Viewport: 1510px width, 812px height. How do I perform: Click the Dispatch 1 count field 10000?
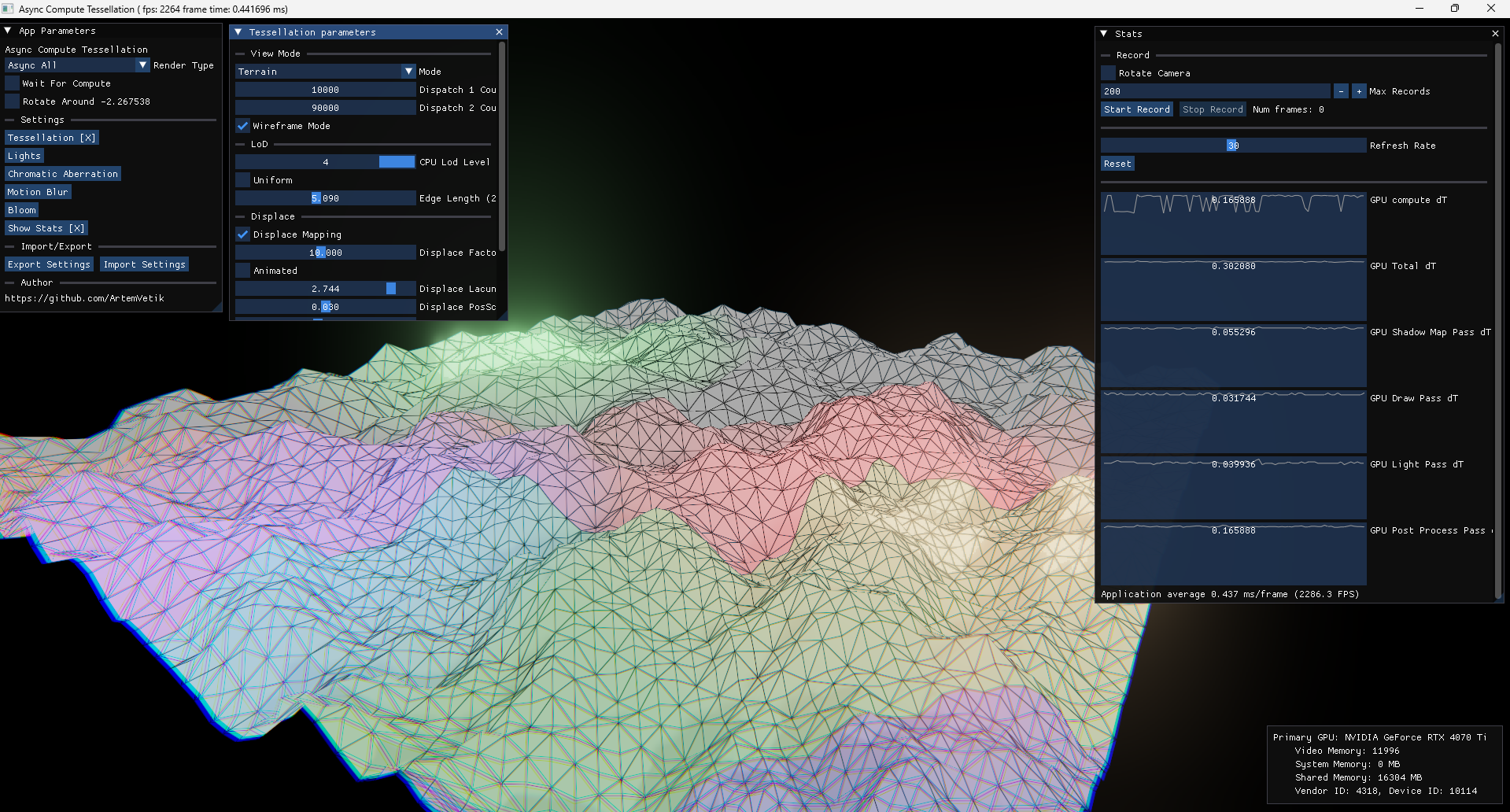pos(325,90)
